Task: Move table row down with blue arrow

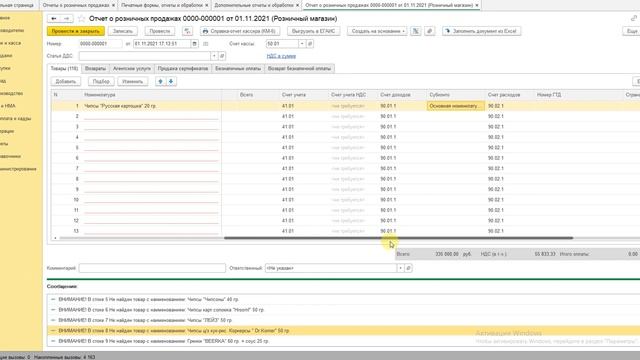Action: tap(171, 82)
